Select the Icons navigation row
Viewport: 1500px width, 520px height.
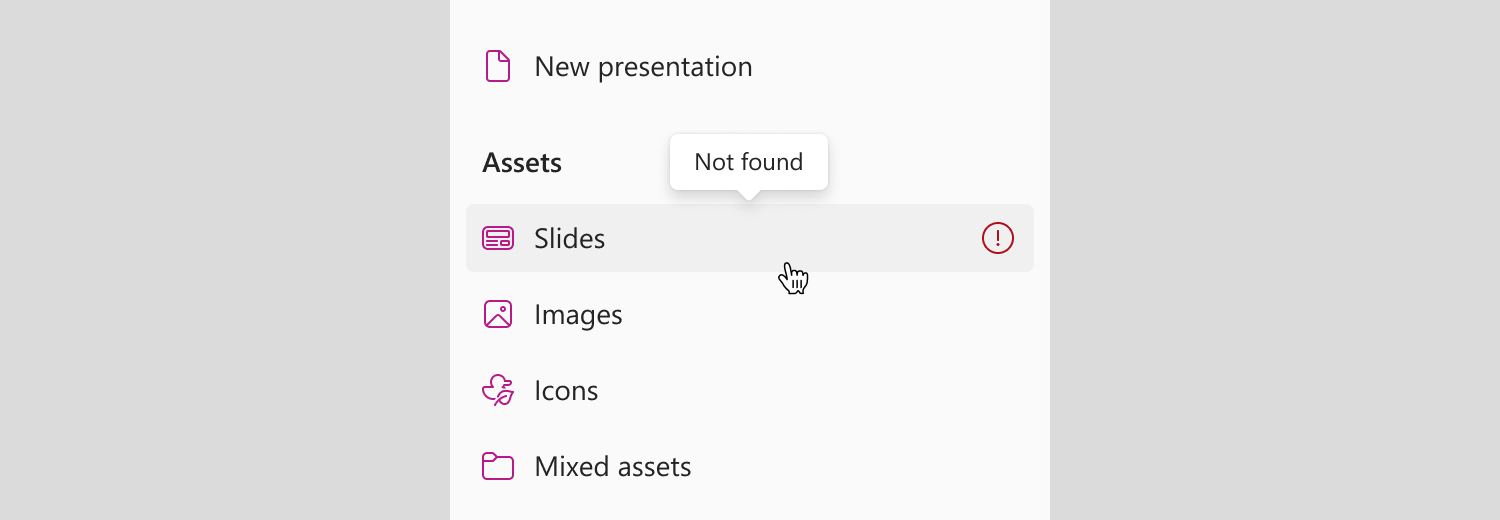pos(750,390)
